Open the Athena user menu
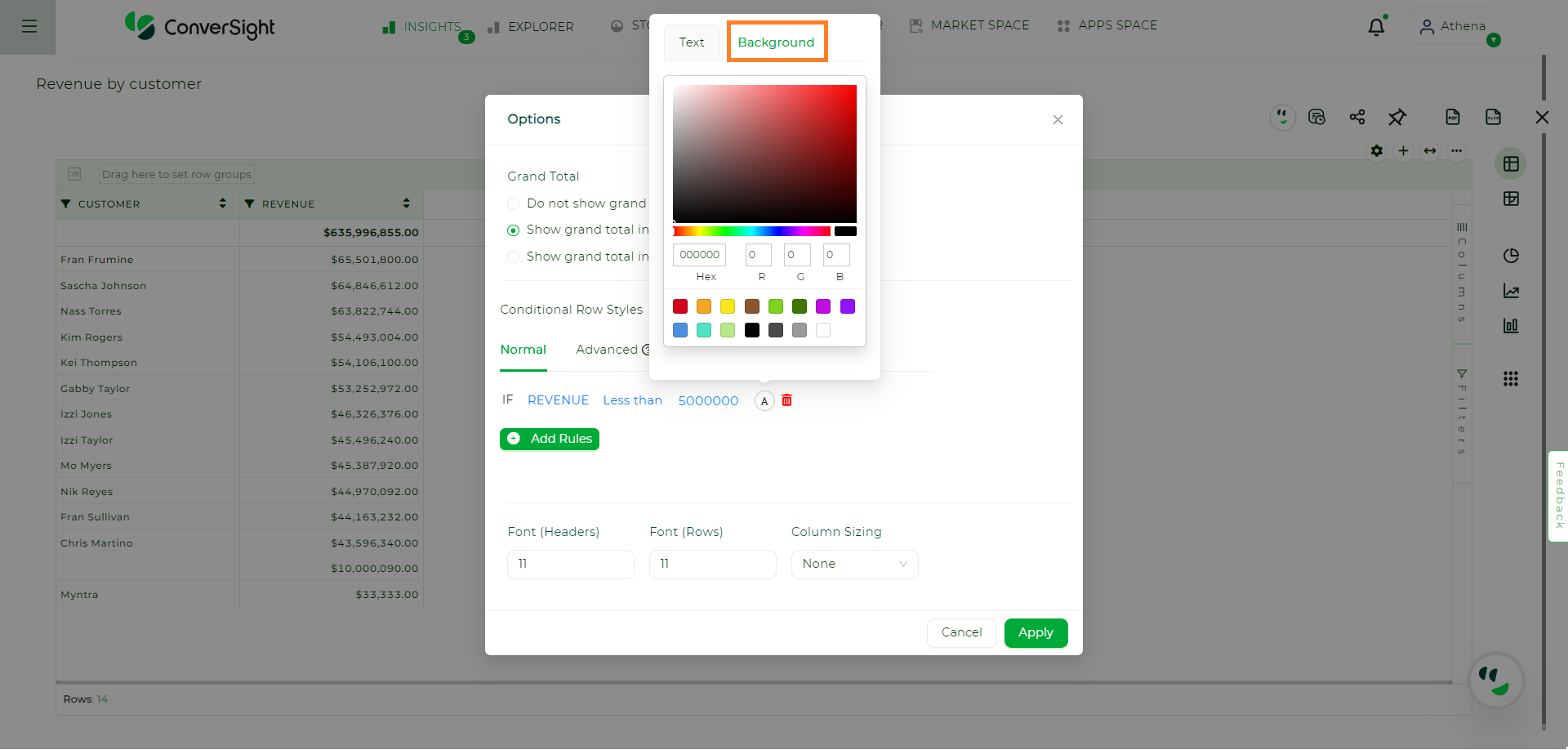This screenshot has width=1568, height=750. pyautogui.click(x=1454, y=27)
